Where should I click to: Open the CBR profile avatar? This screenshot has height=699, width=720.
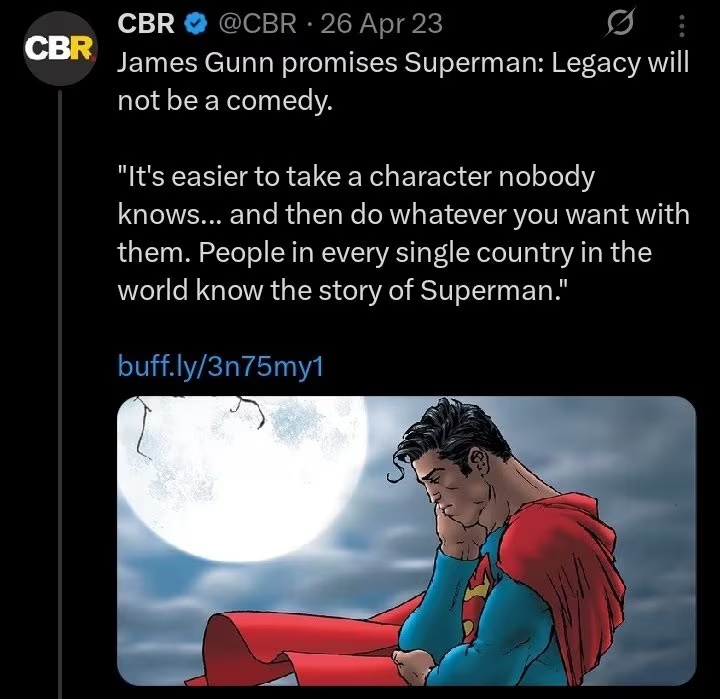60,49
